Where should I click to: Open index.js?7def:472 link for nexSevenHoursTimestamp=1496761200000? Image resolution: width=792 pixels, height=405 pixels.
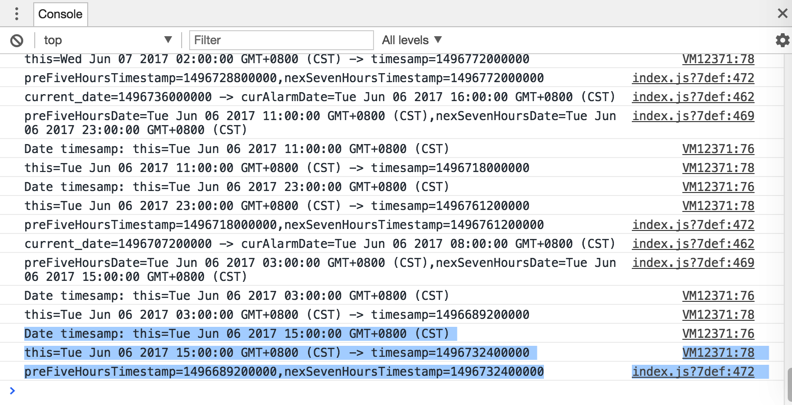click(693, 225)
